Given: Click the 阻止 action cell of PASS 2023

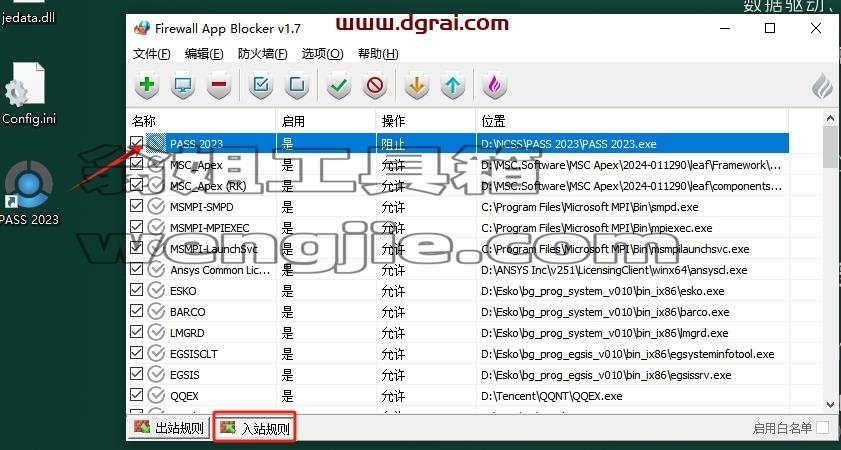Looking at the screenshot, I should point(393,144).
